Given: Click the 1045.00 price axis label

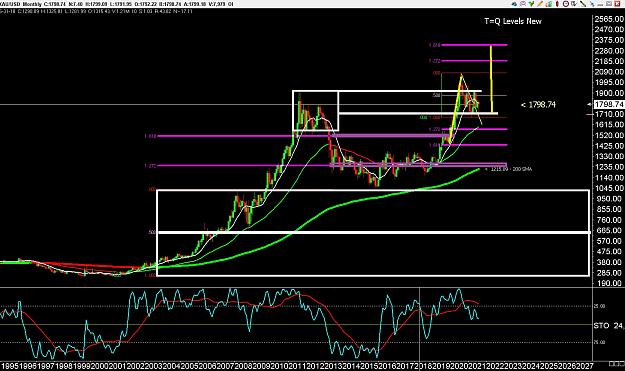Looking at the screenshot, I should pyautogui.click(x=609, y=188).
